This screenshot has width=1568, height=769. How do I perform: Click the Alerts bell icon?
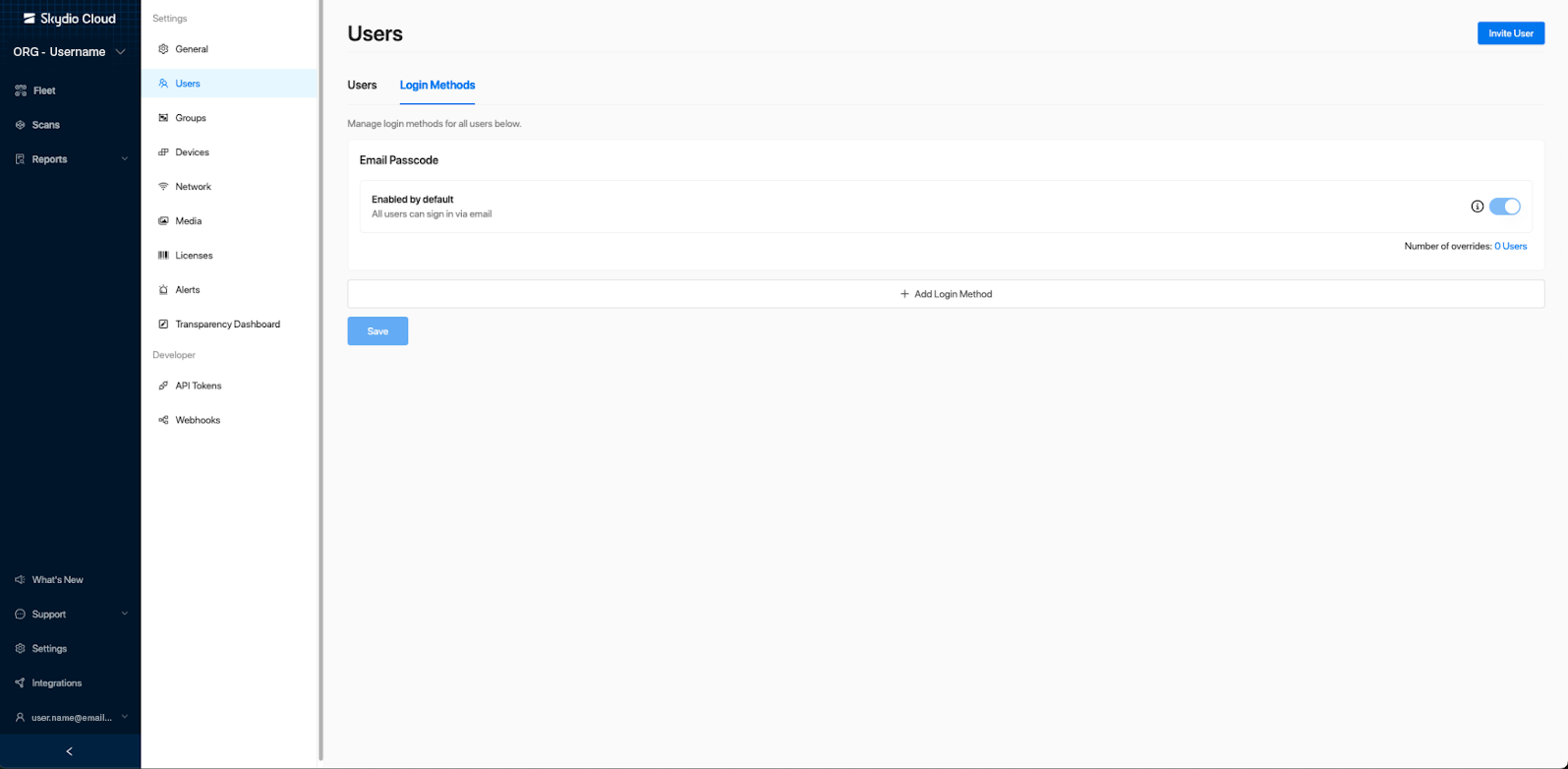pyautogui.click(x=163, y=290)
